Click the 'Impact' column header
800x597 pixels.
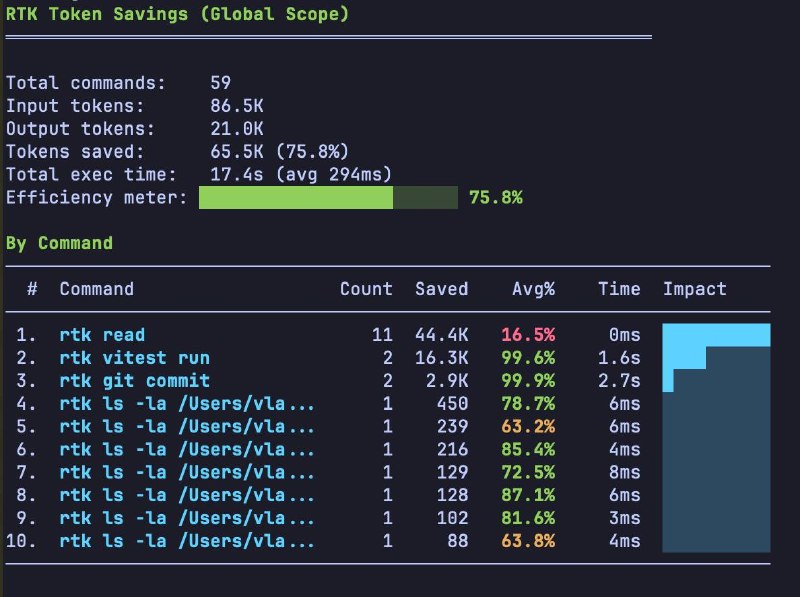click(x=695, y=289)
